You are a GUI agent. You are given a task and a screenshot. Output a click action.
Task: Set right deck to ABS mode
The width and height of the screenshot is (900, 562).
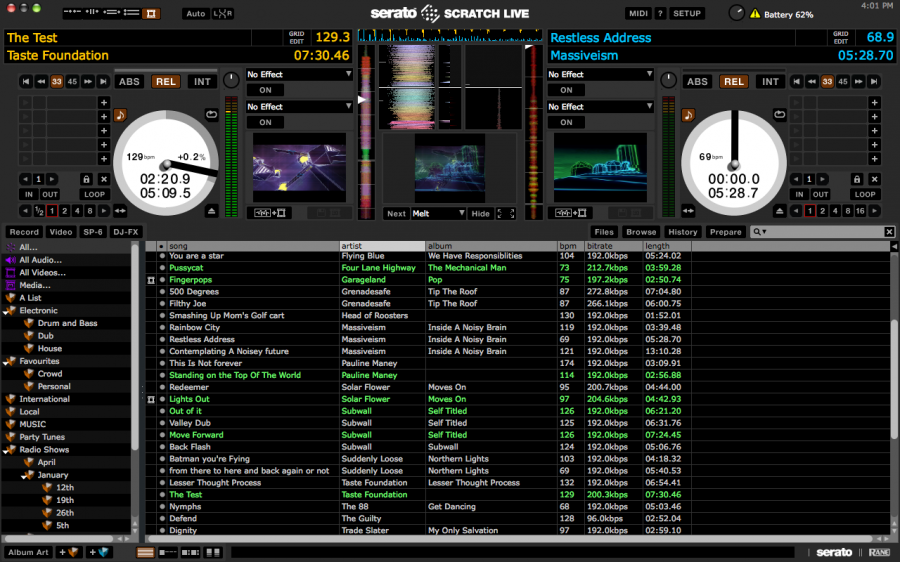point(697,82)
